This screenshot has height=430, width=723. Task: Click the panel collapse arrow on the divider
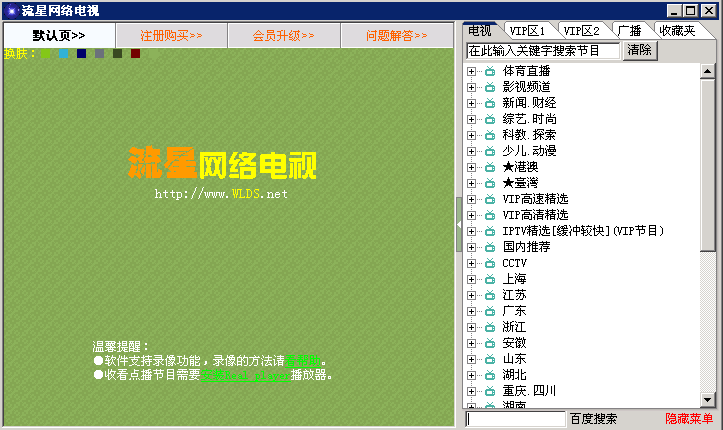pos(459,224)
